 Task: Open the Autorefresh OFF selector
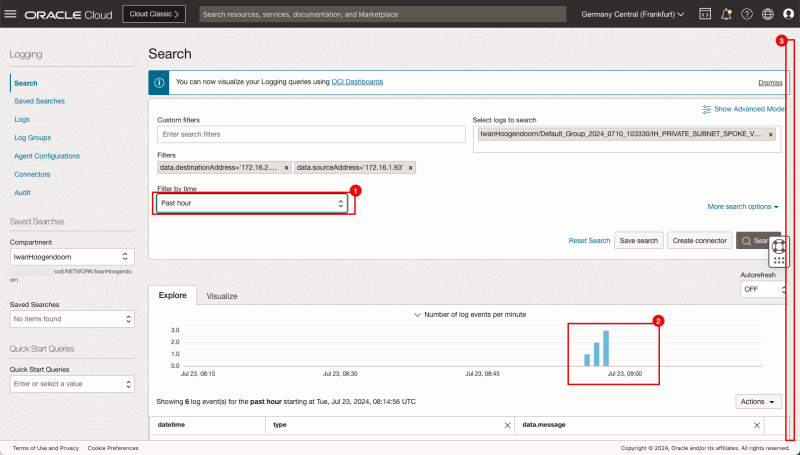760,289
